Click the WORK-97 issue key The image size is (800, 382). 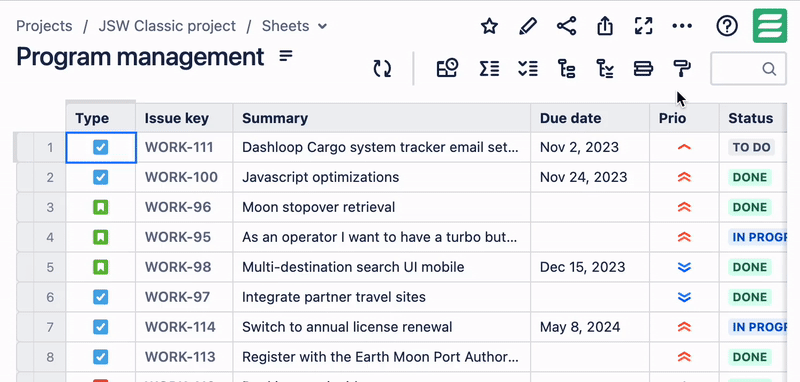178,297
